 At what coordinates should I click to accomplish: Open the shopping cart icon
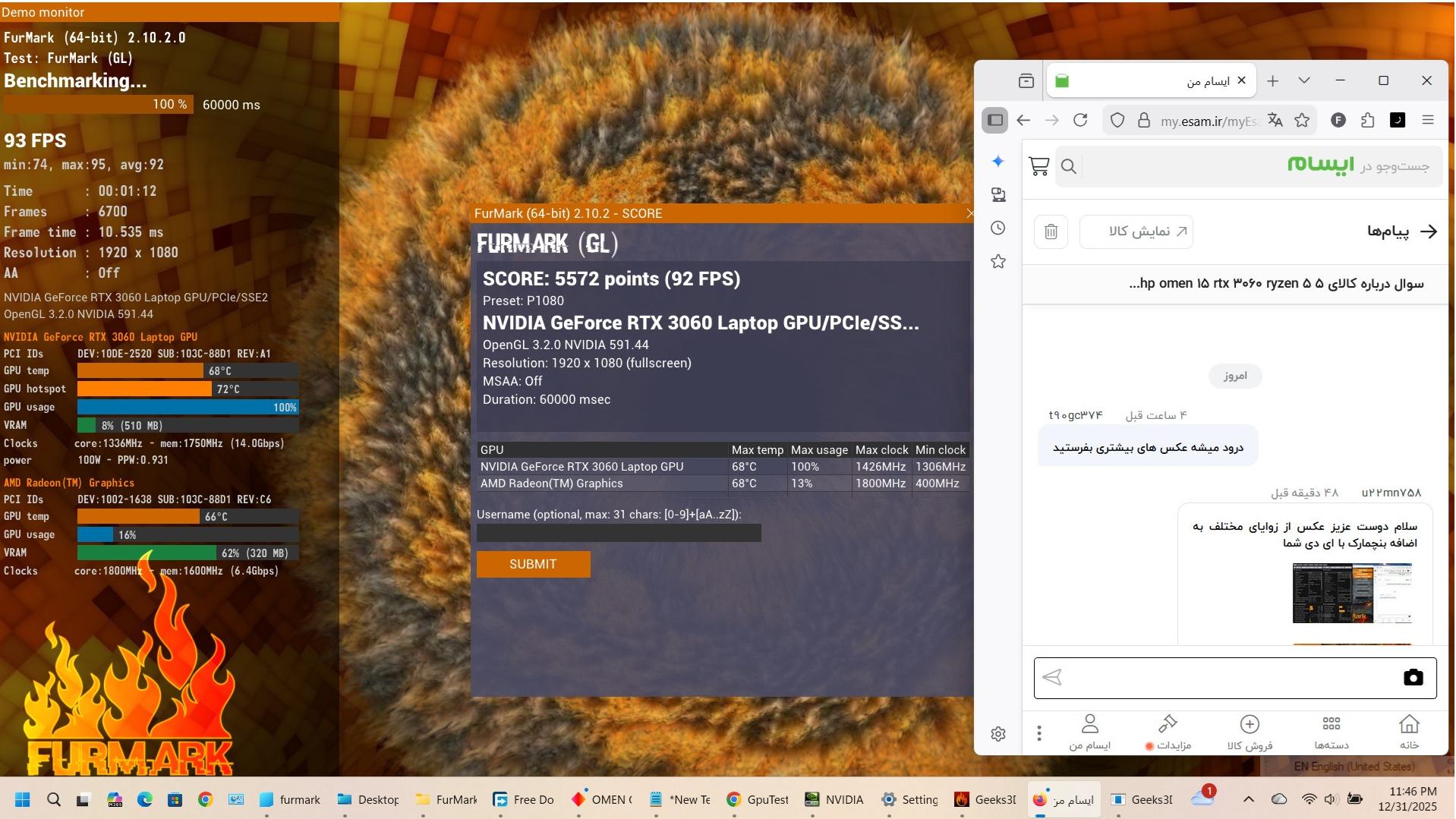tap(1038, 166)
